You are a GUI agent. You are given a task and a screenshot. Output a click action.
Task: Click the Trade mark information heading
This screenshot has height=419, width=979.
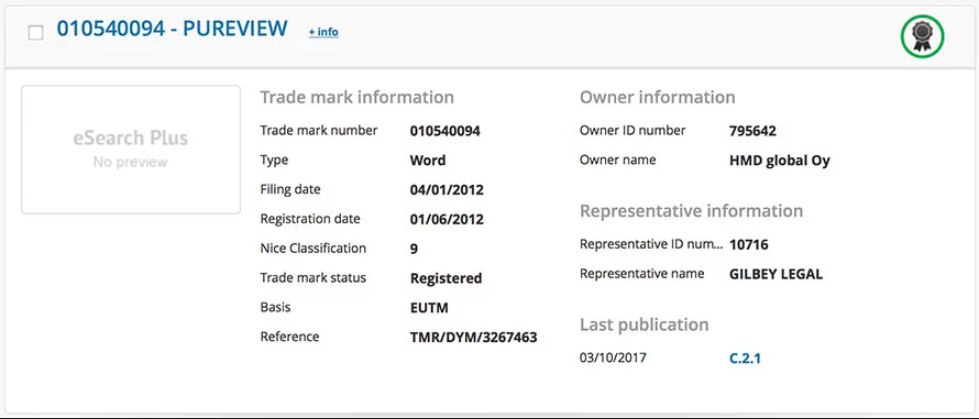357,97
